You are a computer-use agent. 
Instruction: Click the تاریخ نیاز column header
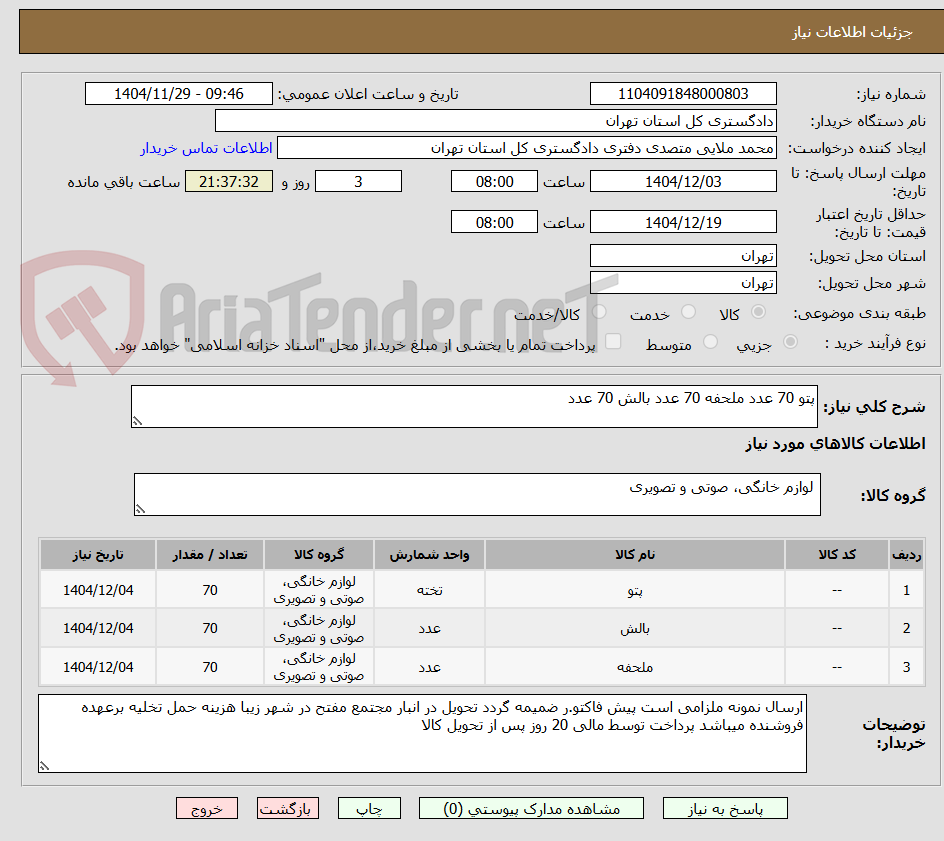pyautogui.click(x=98, y=554)
